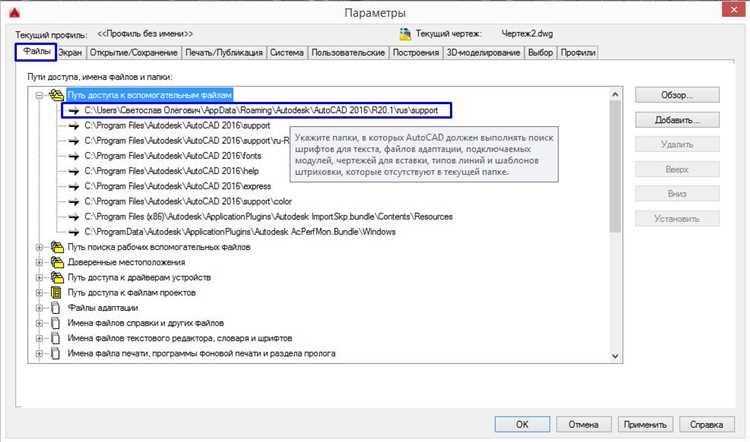Click the current drawing icon near Чертеж2.dwg
Image resolution: width=750 pixels, height=442 pixels.
(405, 34)
